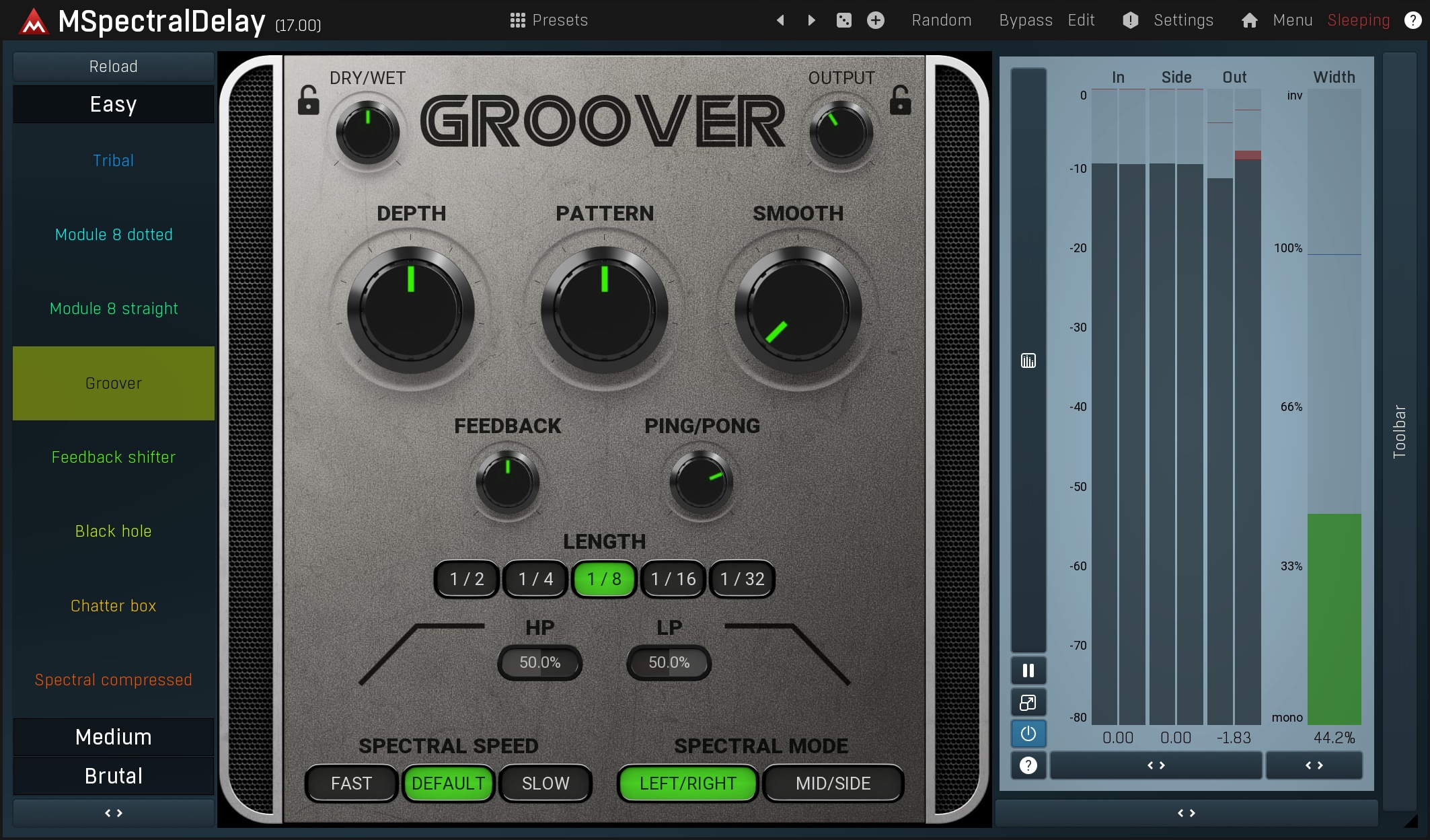The width and height of the screenshot is (1430, 840).
Task: Click the meter popup window icon
Action: [1028, 703]
